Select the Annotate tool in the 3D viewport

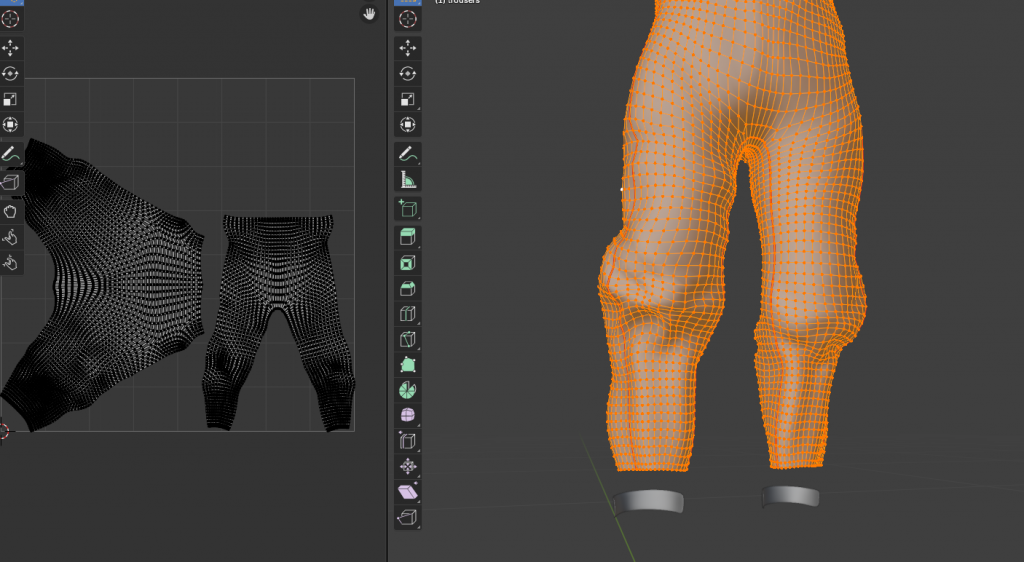coord(408,154)
